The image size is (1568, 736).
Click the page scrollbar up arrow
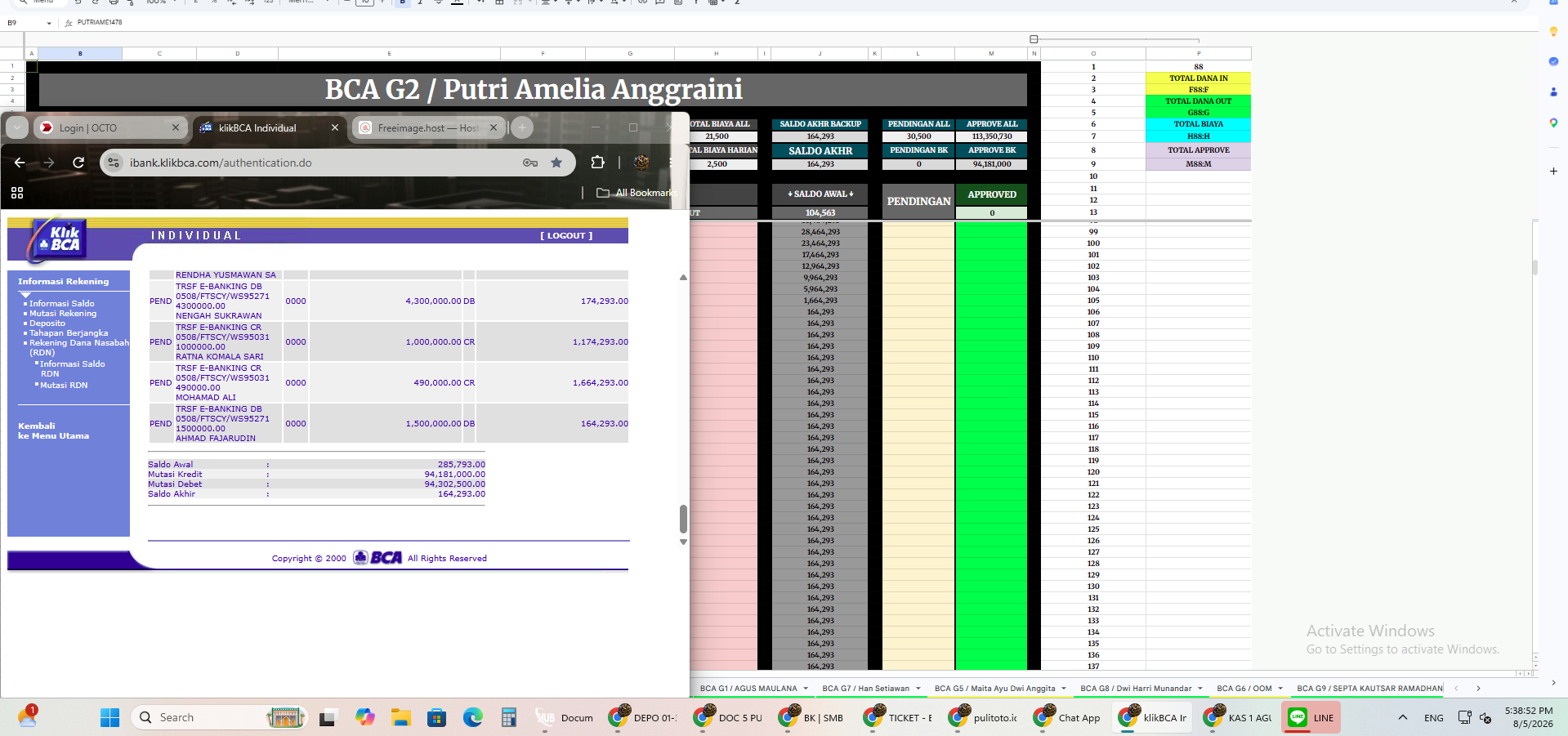click(683, 278)
